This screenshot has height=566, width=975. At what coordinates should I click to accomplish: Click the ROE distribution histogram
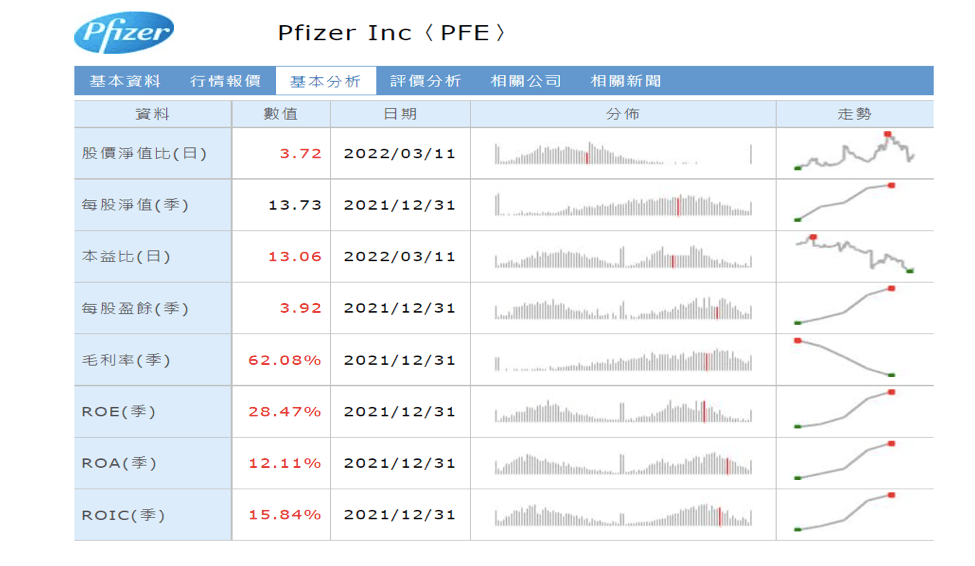tap(622, 411)
